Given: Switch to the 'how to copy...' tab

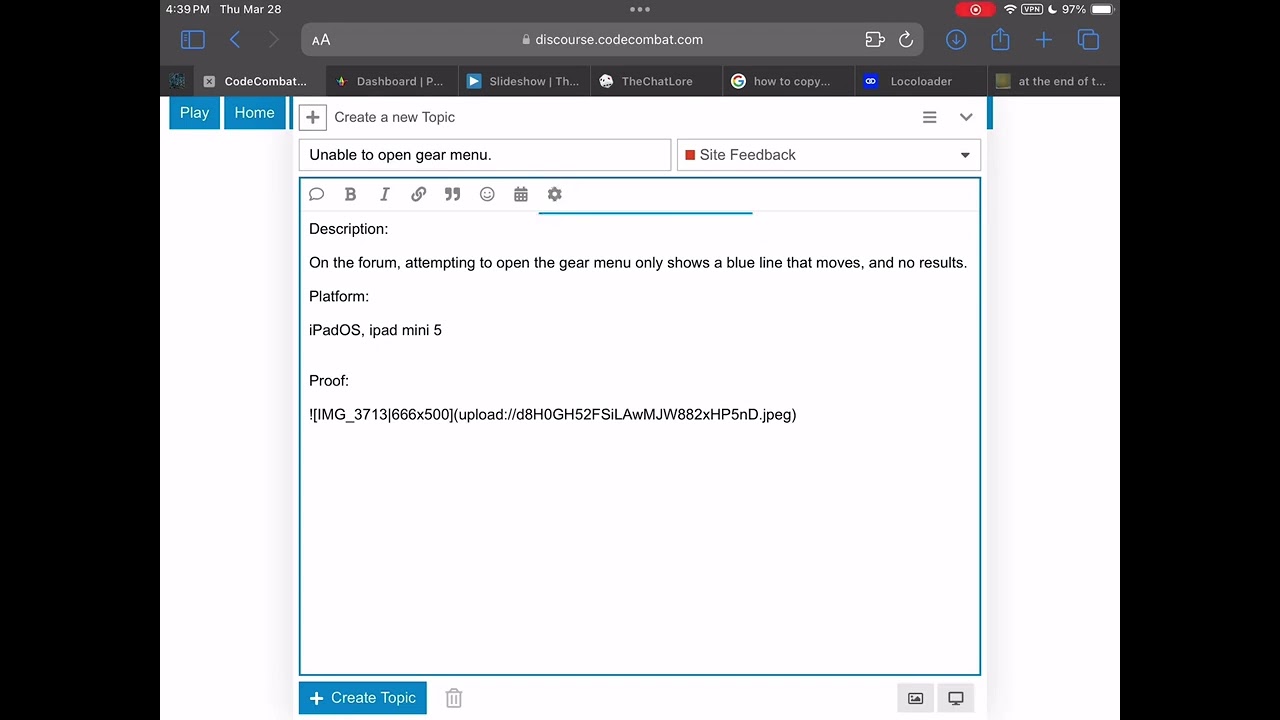Looking at the screenshot, I should [788, 82].
